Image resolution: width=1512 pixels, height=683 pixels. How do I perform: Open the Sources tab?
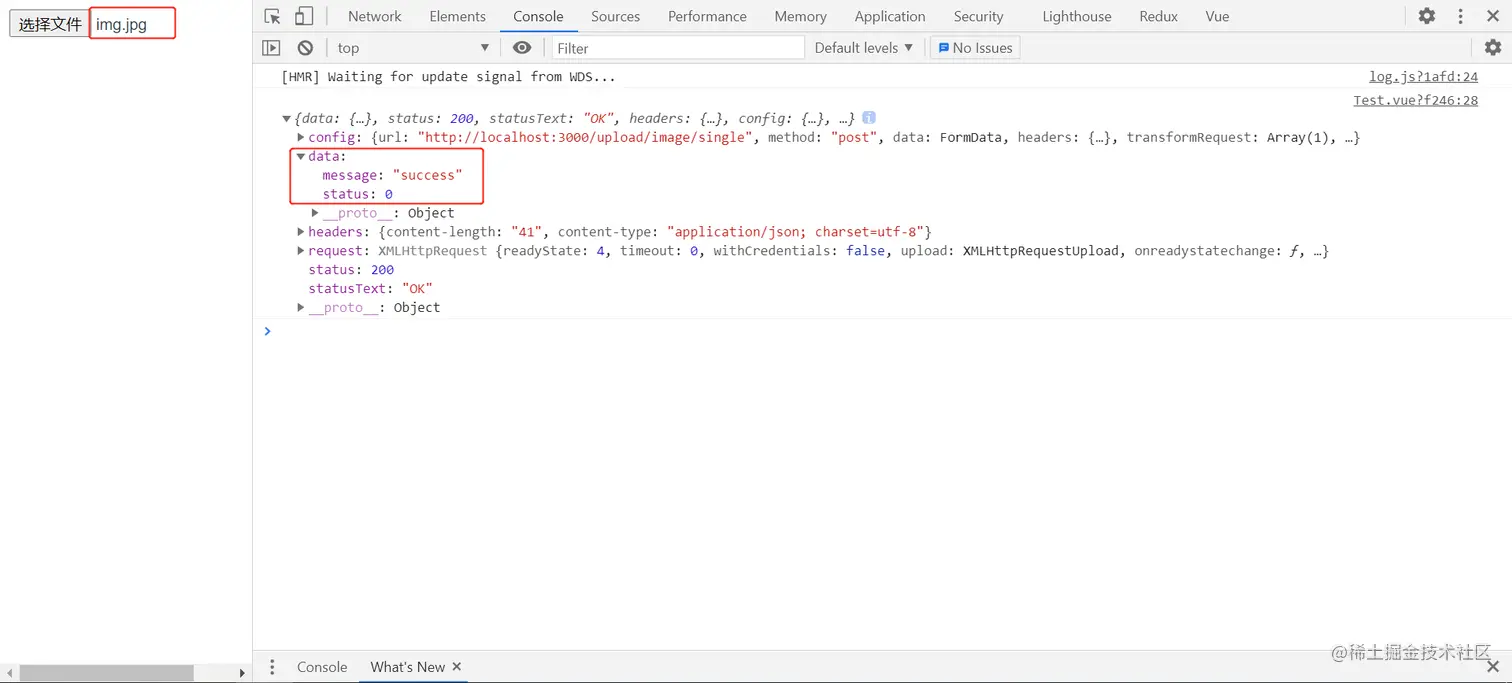615,16
